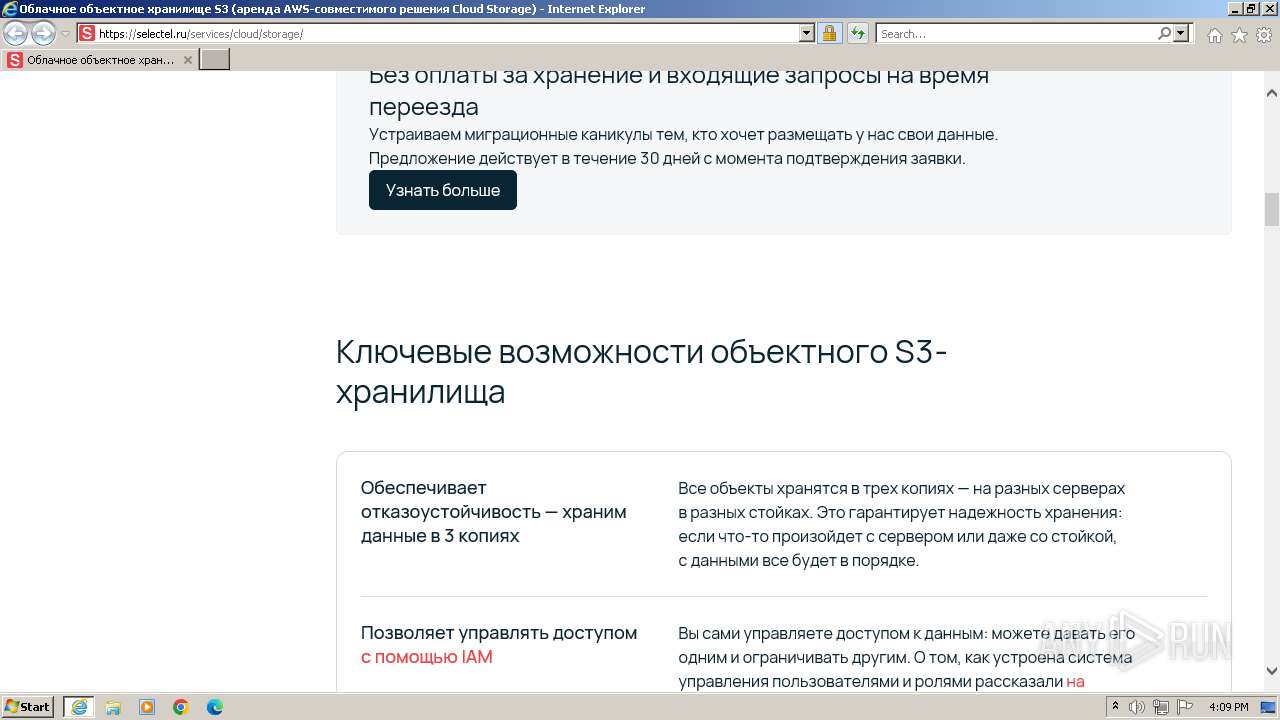The height and width of the screenshot is (720, 1280).
Task: Select the Облачное объектное хран... tab
Action: click(x=100, y=60)
